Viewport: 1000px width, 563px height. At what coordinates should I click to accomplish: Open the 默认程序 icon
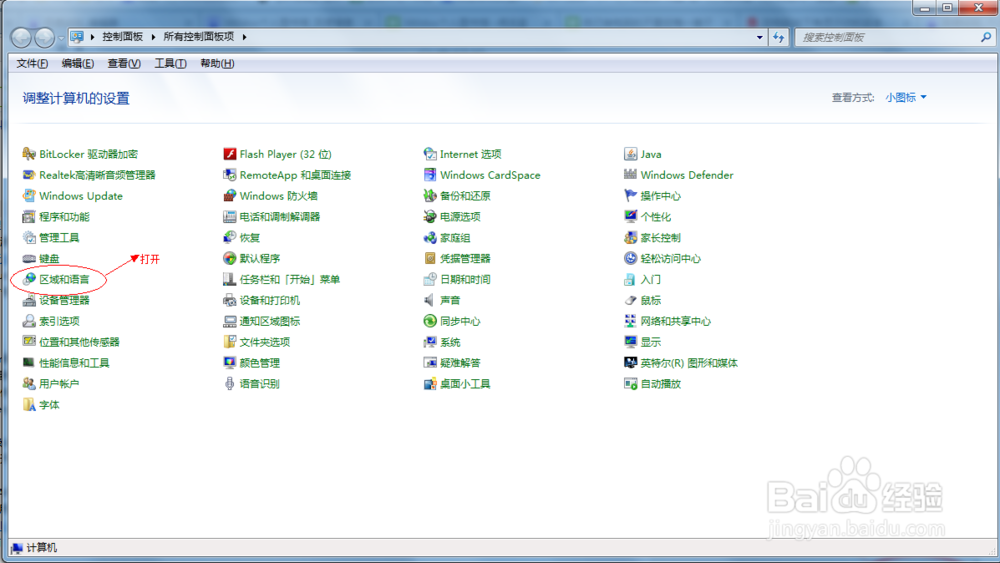click(230, 258)
